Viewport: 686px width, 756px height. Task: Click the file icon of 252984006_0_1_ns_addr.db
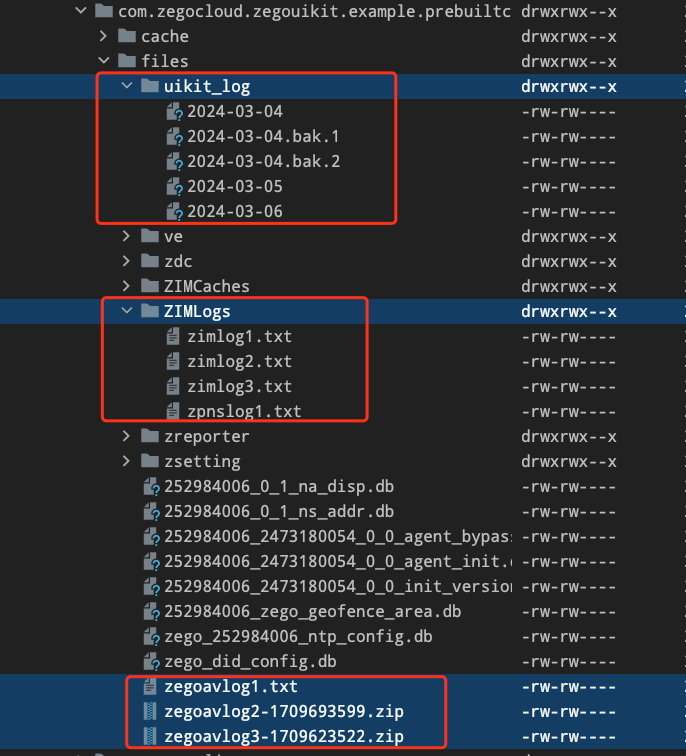pyautogui.click(x=151, y=512)
